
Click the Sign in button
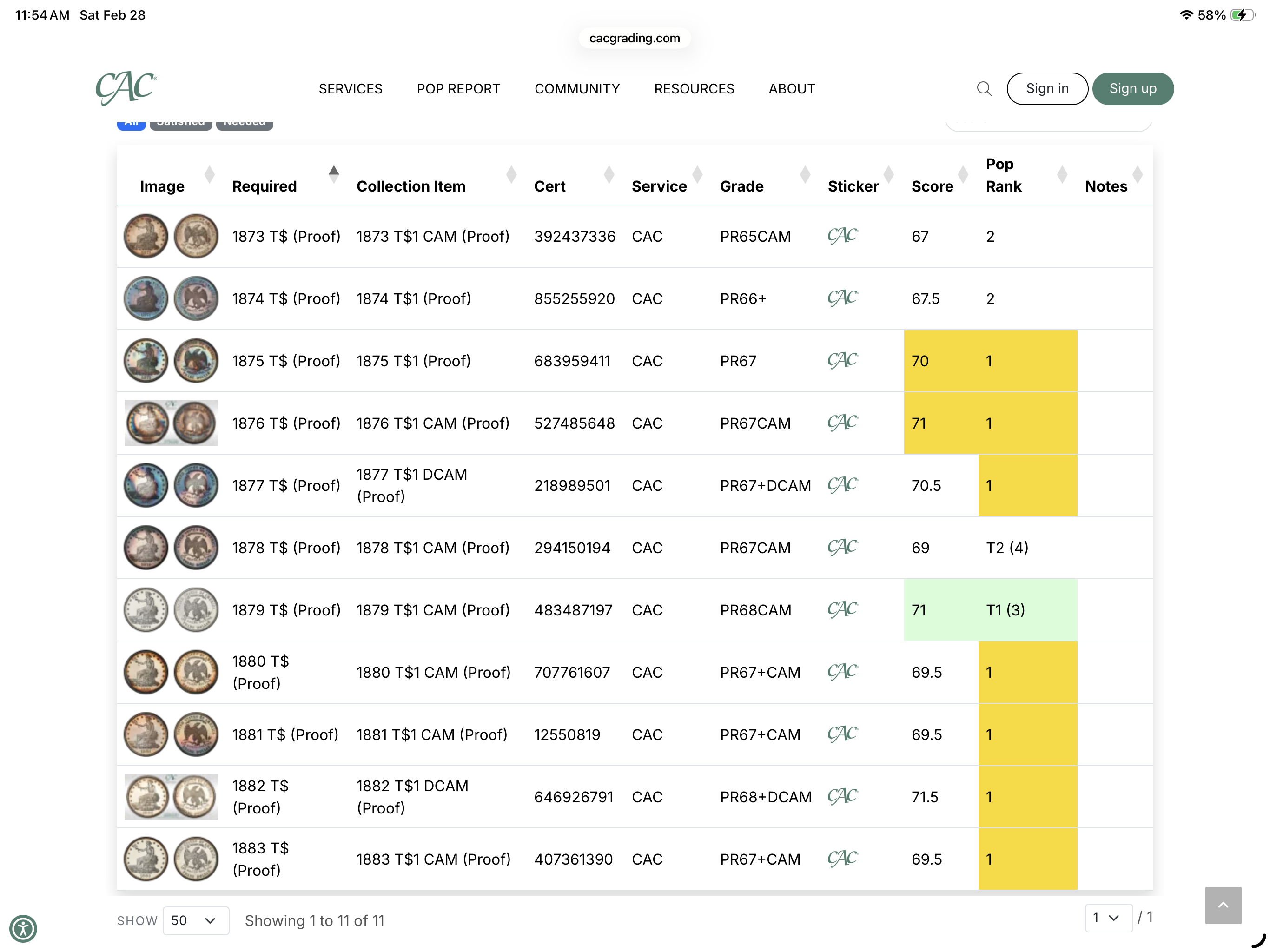pos(1047,88)
